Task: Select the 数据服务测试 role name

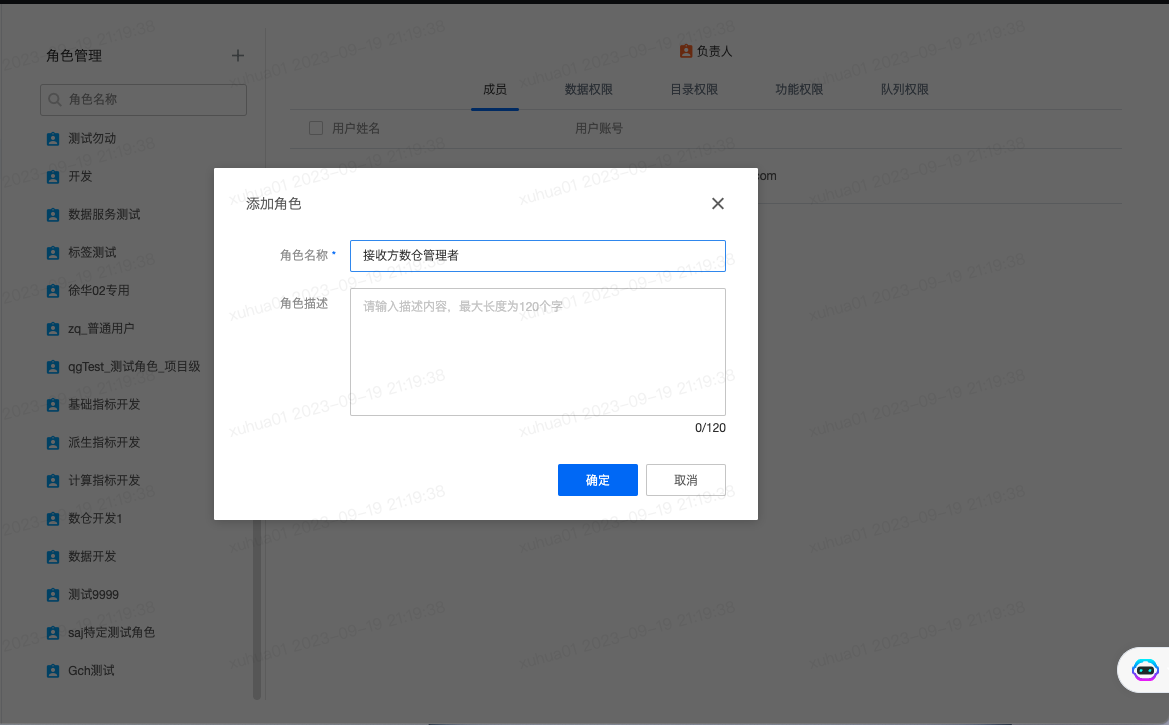Action: click(104, 215)
